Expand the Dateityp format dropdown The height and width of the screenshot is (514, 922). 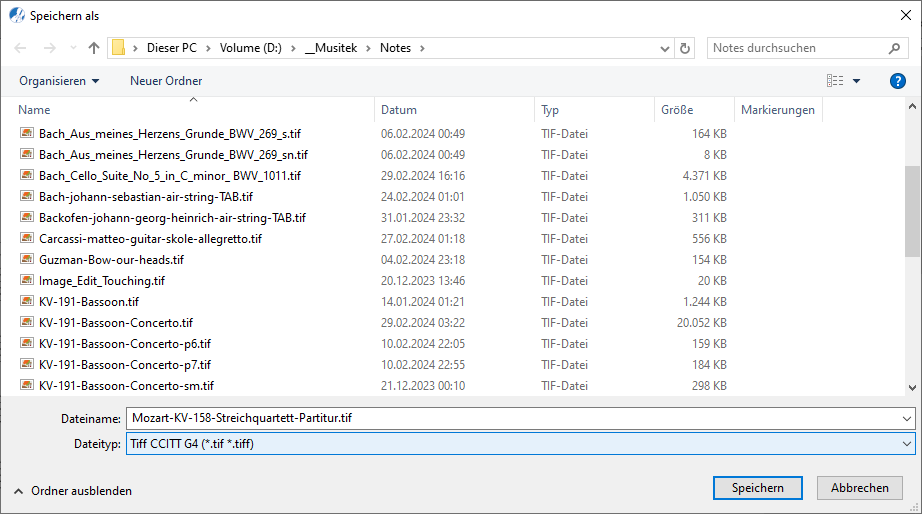906,444
